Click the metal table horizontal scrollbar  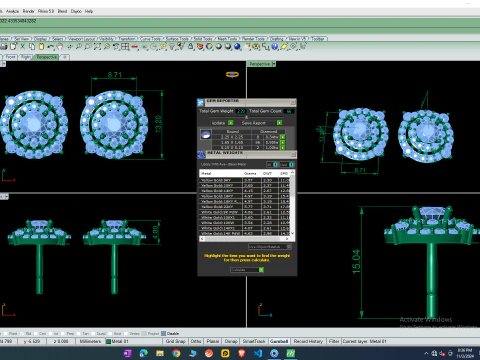[x=245, y=239]
